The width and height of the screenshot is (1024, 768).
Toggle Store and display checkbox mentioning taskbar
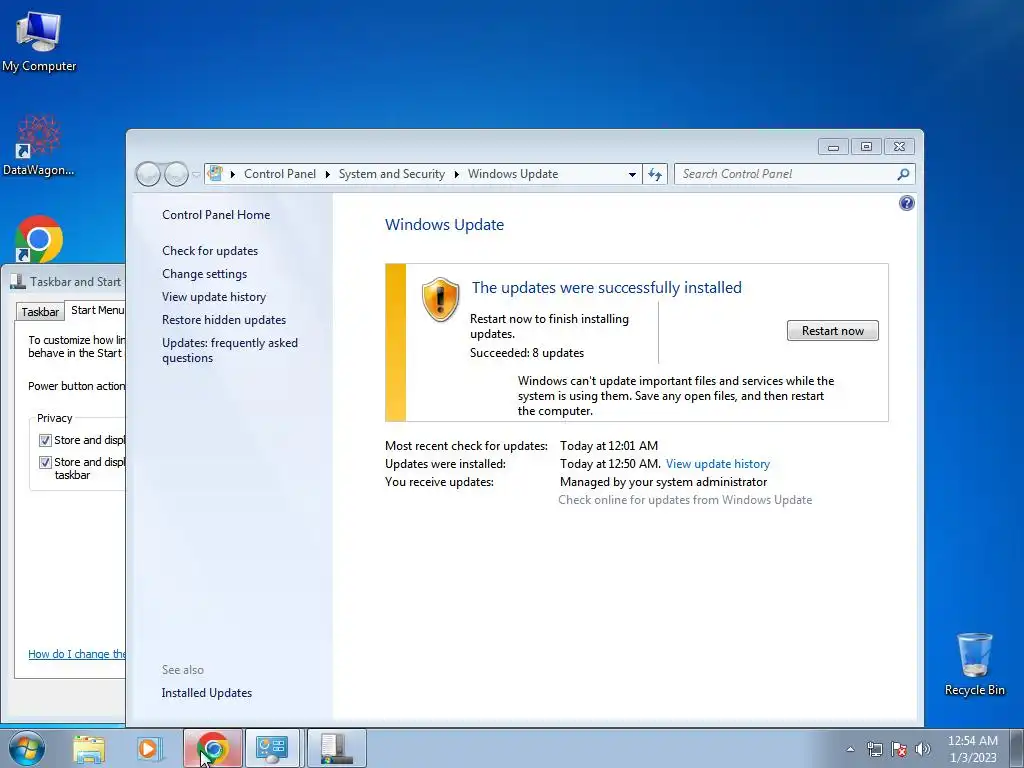click(x=45, y=462)
